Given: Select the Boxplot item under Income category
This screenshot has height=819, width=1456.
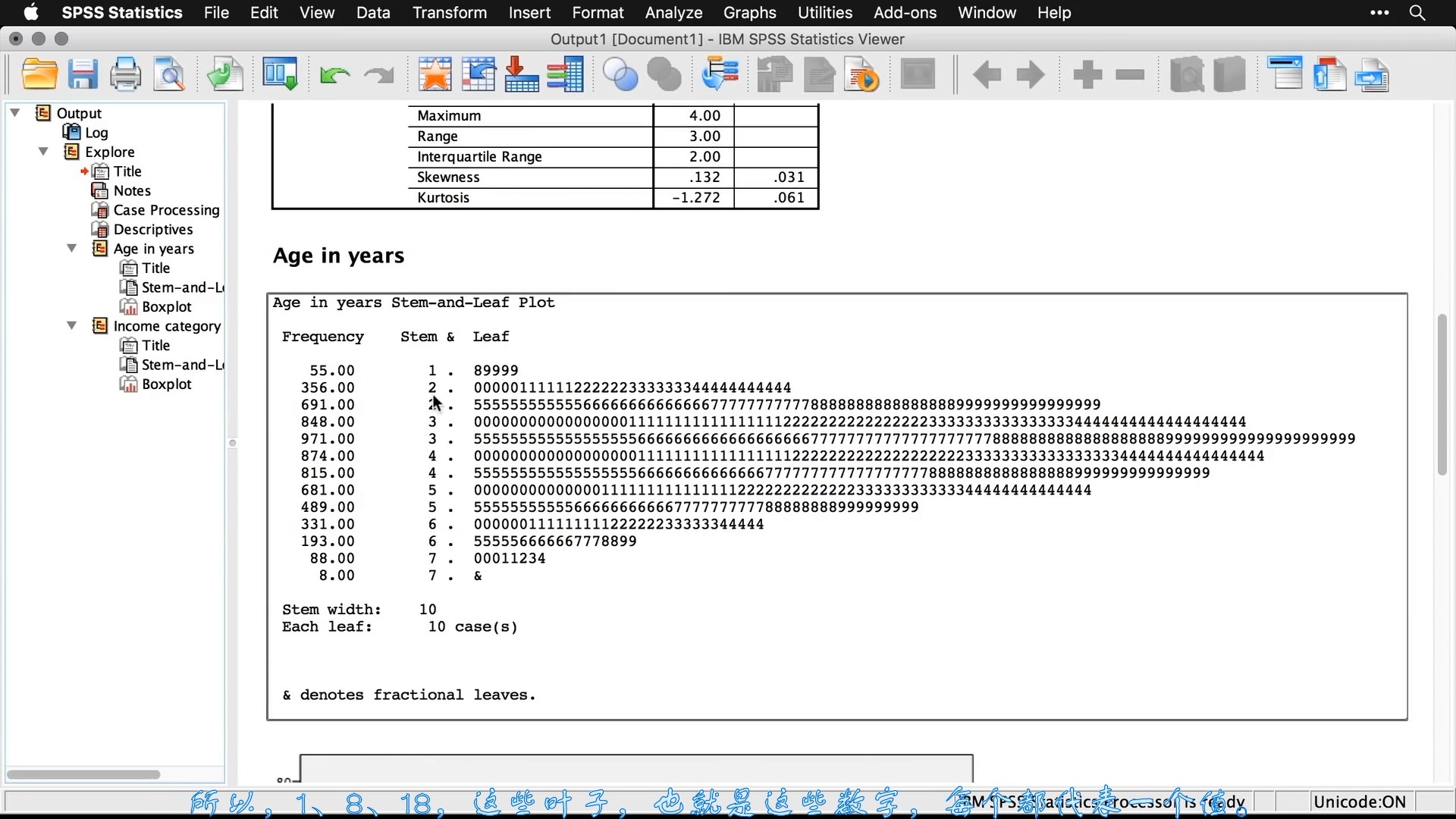Looking at the screenshot, I should point(167,384).
